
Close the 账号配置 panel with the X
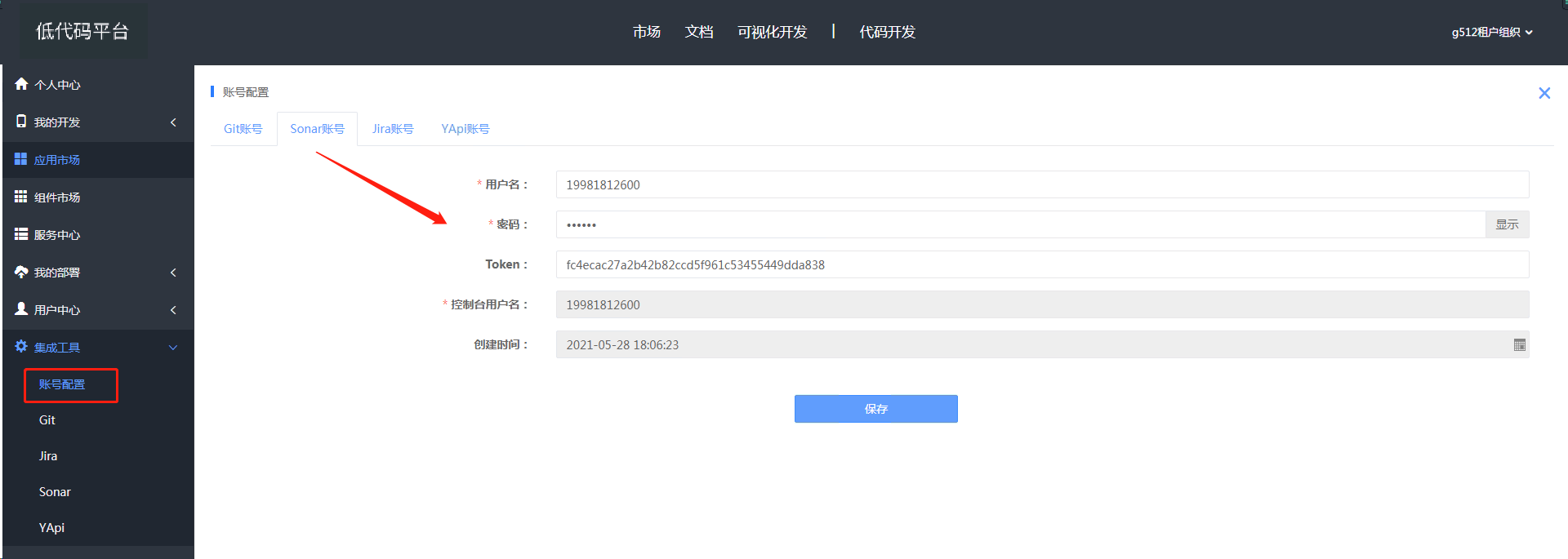pos(1543,93)
